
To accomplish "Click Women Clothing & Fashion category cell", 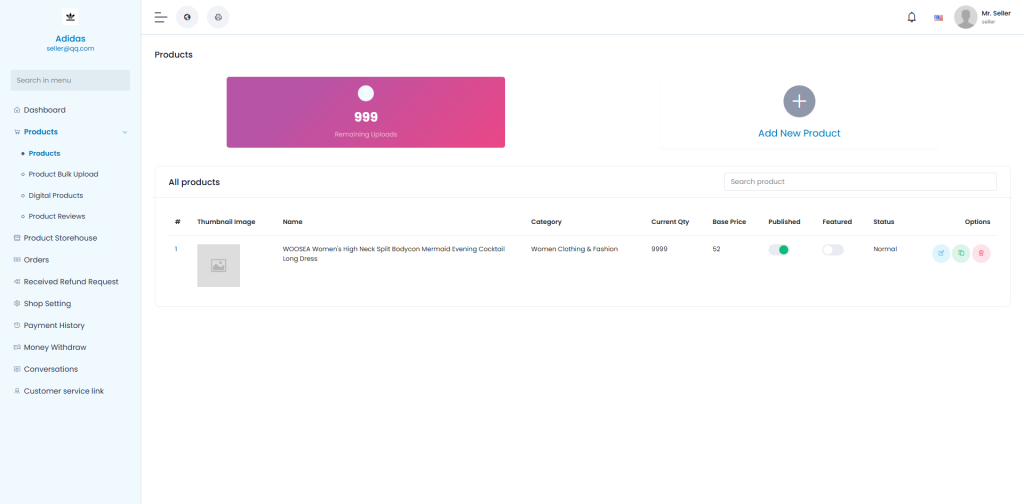I will coord(574,249).
